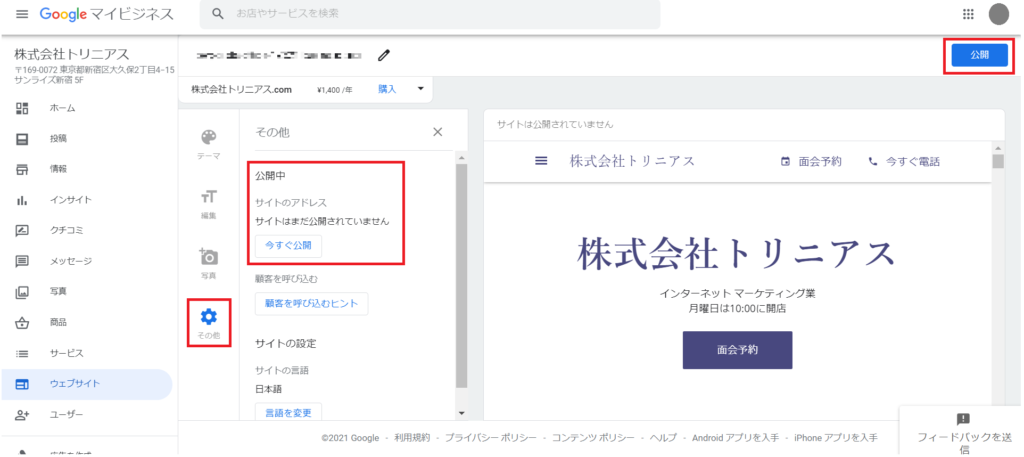The image size is (1024, 457).
Task: Click the search input field
Action: pos(430,14)
